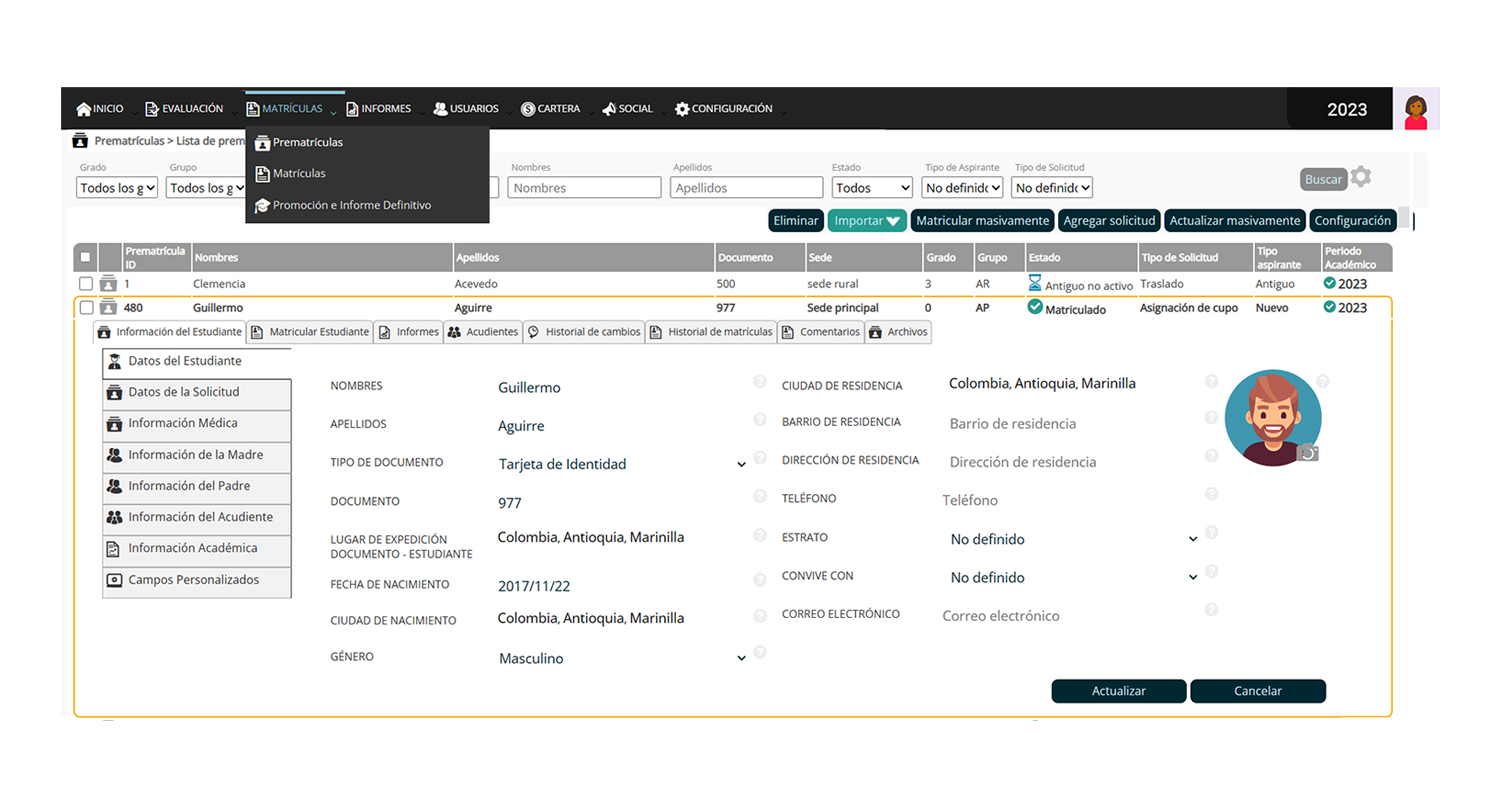Expand the Estado filter dropdown
1500x800 pixels.
(872, 188)
